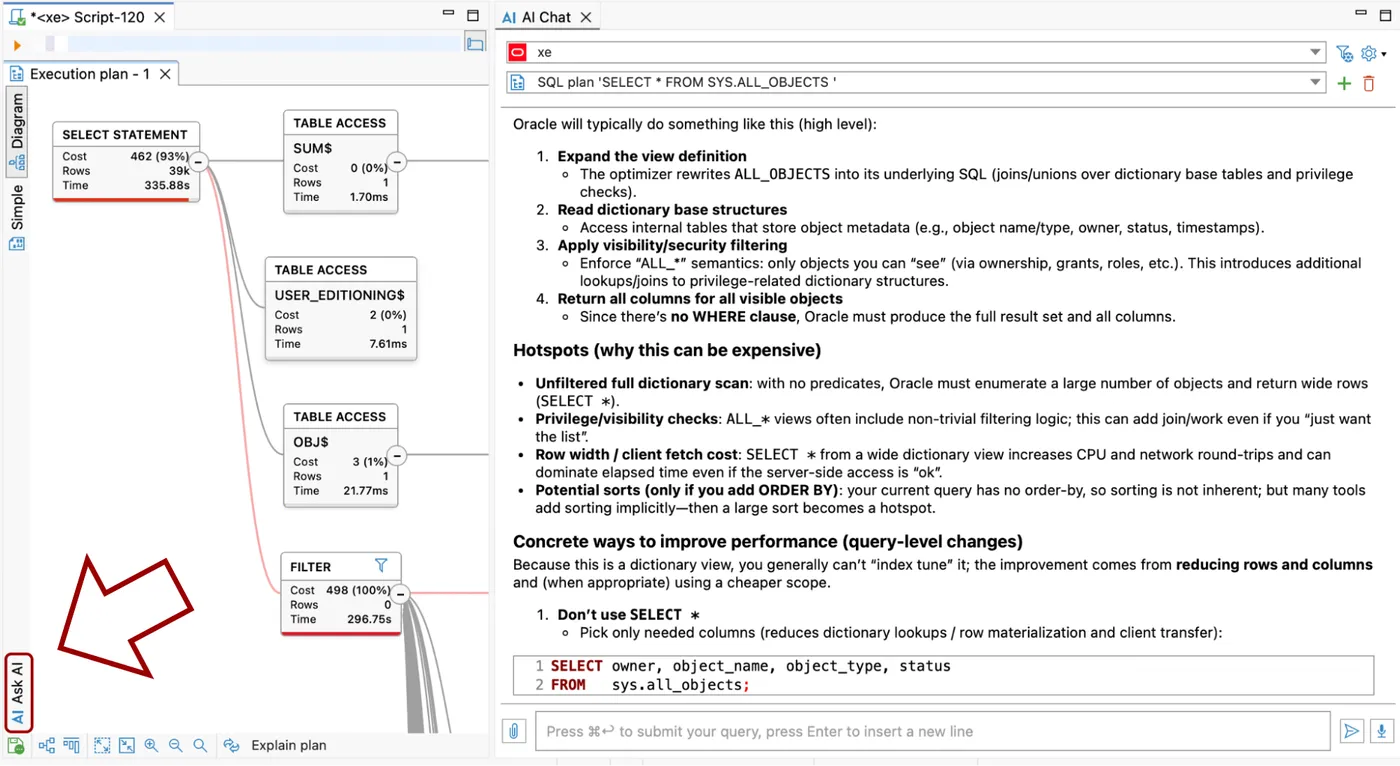Click the magnifier search icon in the plan toolbar

point(200,745)
